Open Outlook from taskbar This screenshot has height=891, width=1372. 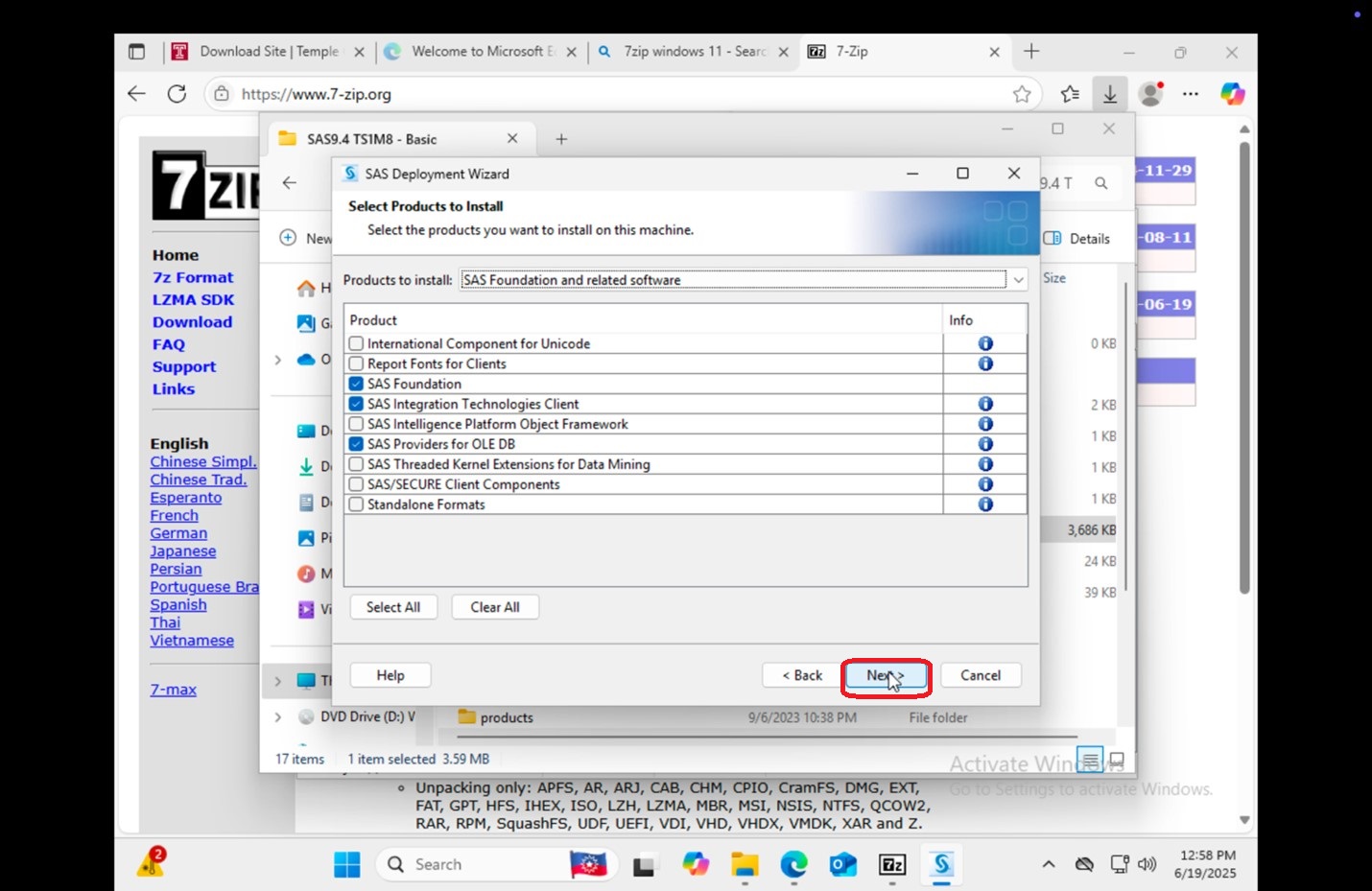tap(843, 864)
